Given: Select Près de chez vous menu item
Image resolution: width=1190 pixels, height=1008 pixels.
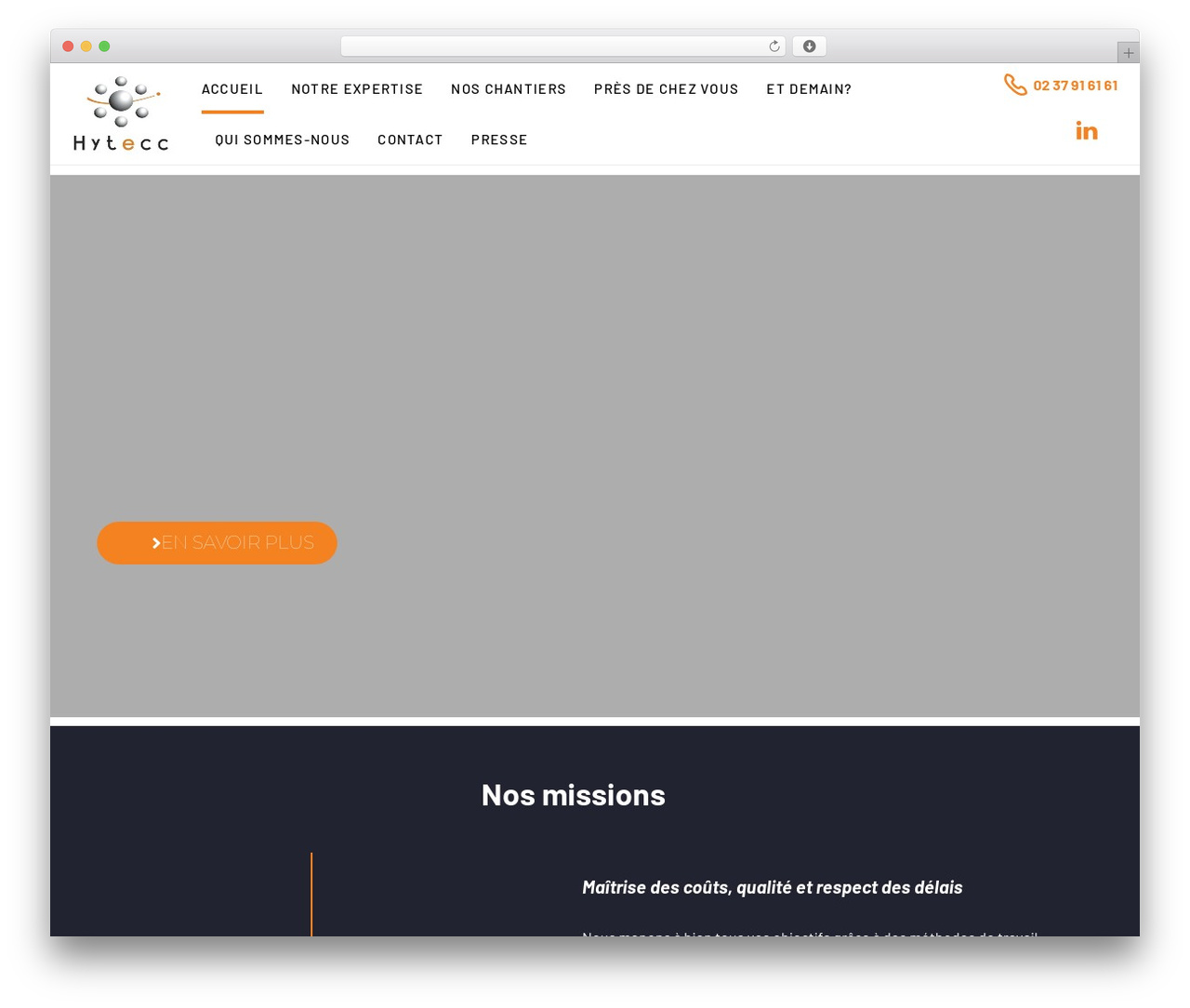Looking at the screenshot, I should [666, 89].
